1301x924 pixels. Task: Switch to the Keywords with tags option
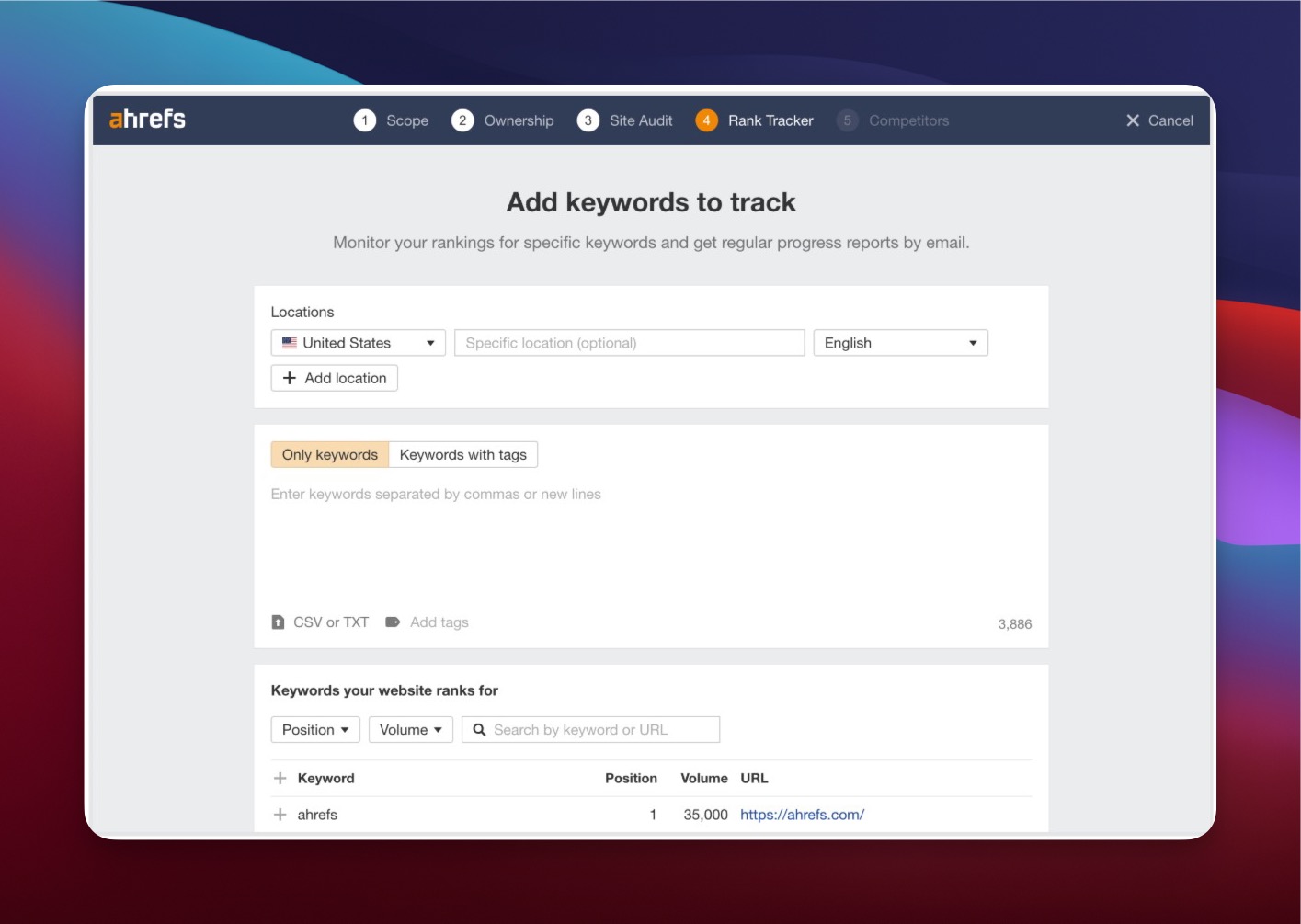pos(462,454)
